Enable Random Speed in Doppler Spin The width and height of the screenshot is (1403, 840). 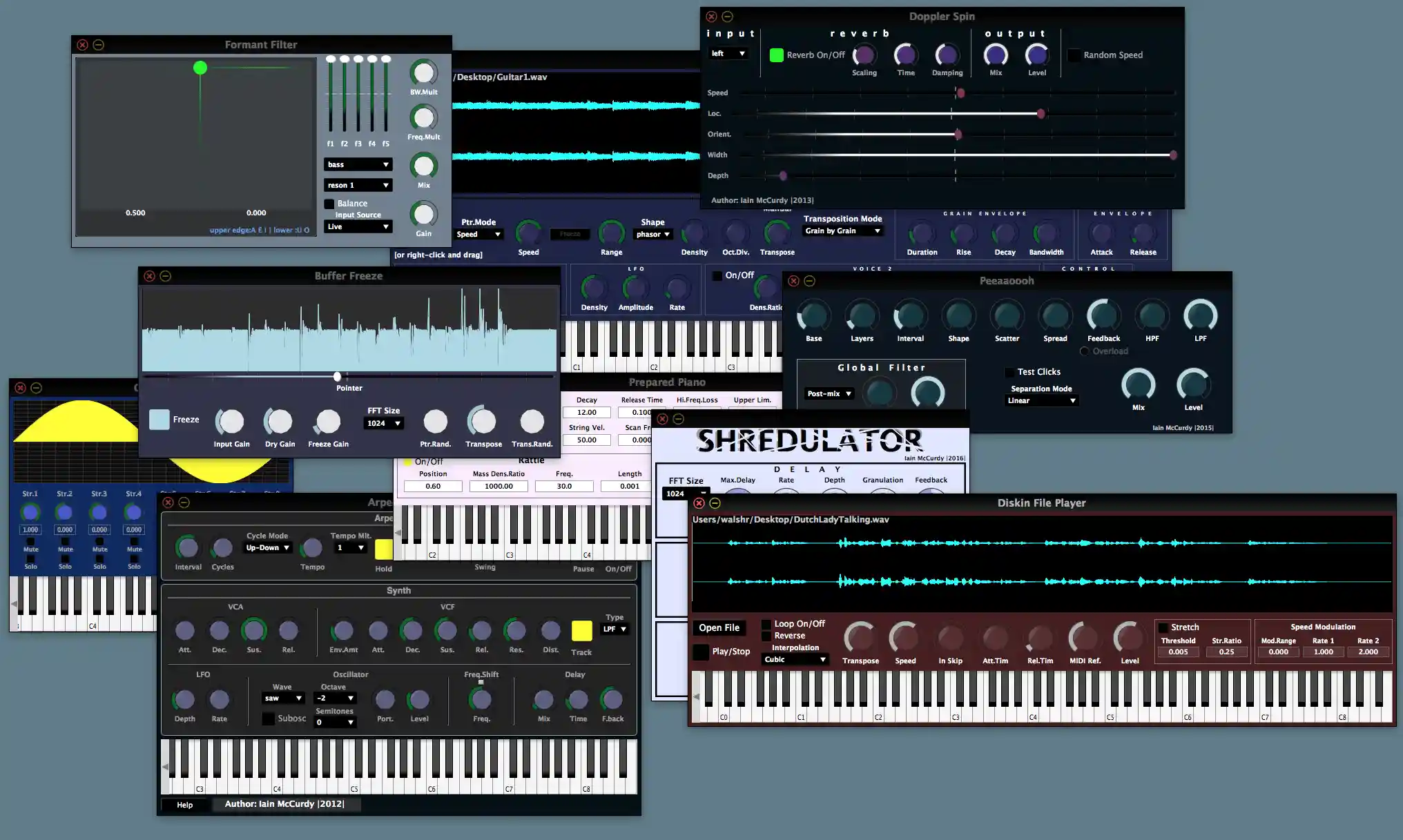[x=1074, y=55]
